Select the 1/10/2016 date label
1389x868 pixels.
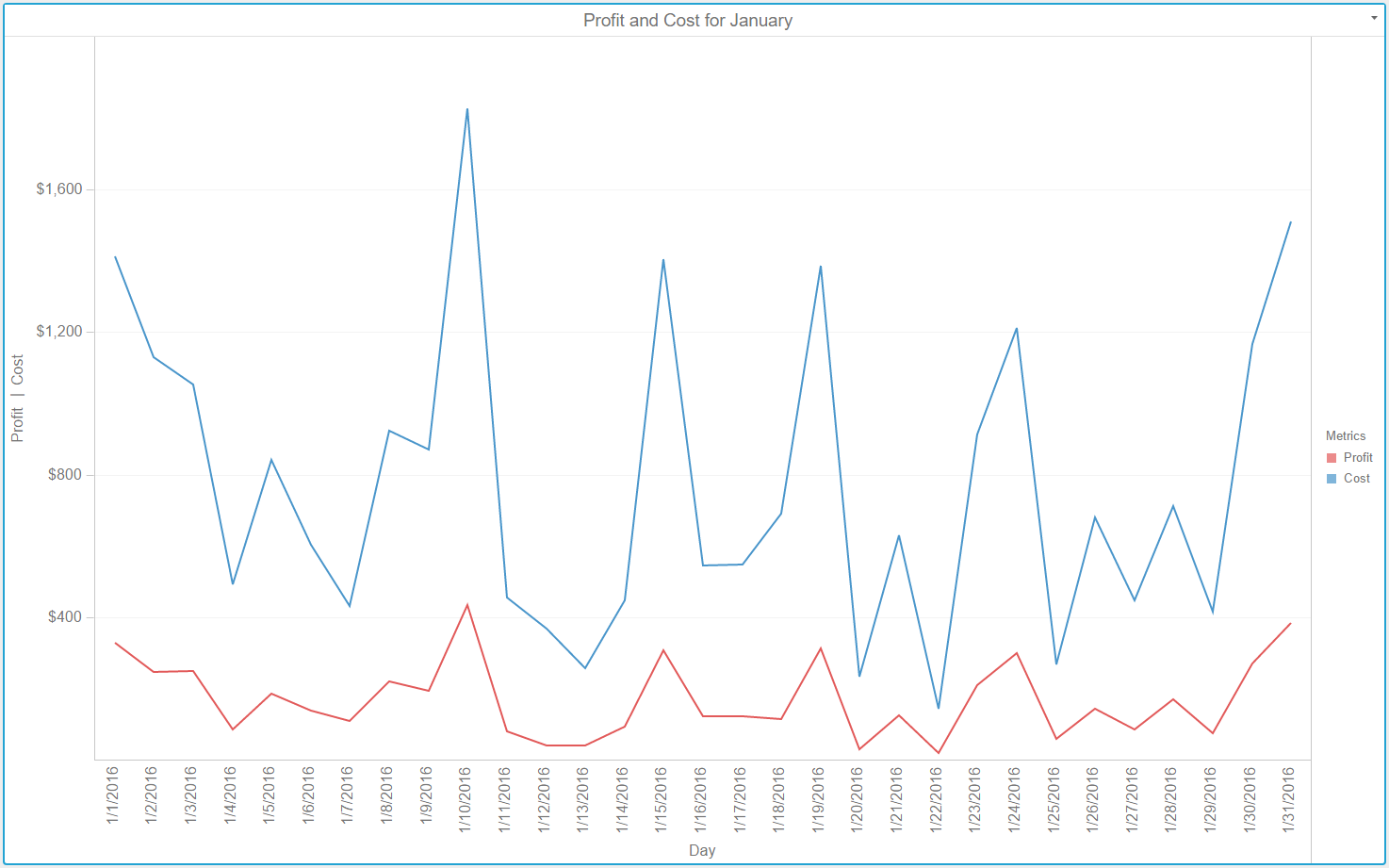tap(465, 798)
